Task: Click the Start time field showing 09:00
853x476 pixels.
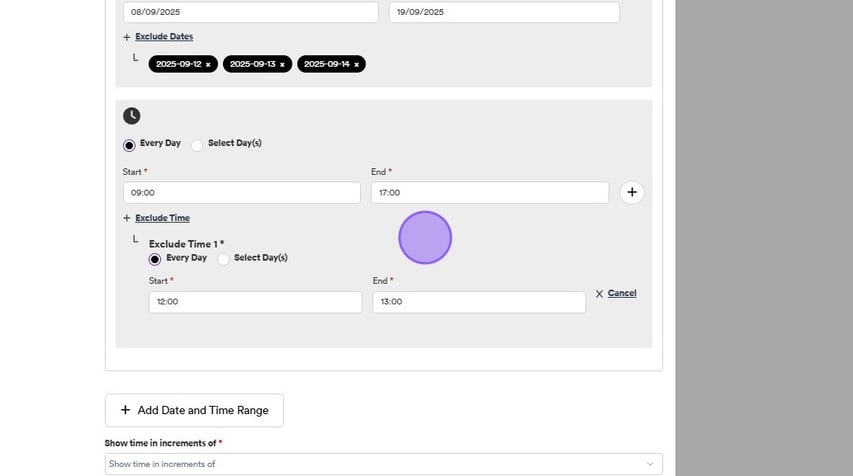Action: pyautogui.click(x=241, y=193)
